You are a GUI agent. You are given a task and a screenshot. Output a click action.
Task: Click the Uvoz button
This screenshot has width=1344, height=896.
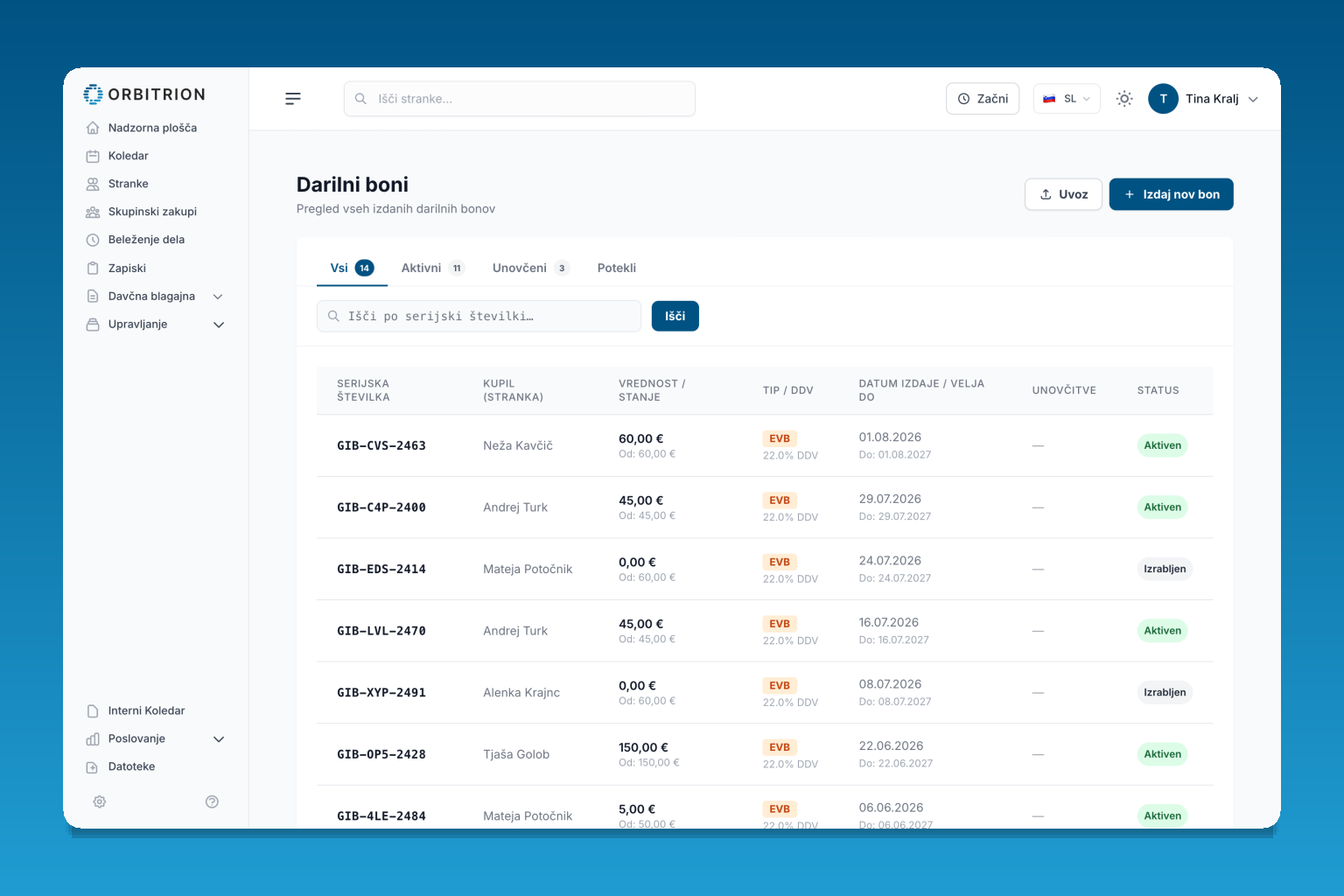tap(1063, 194)
